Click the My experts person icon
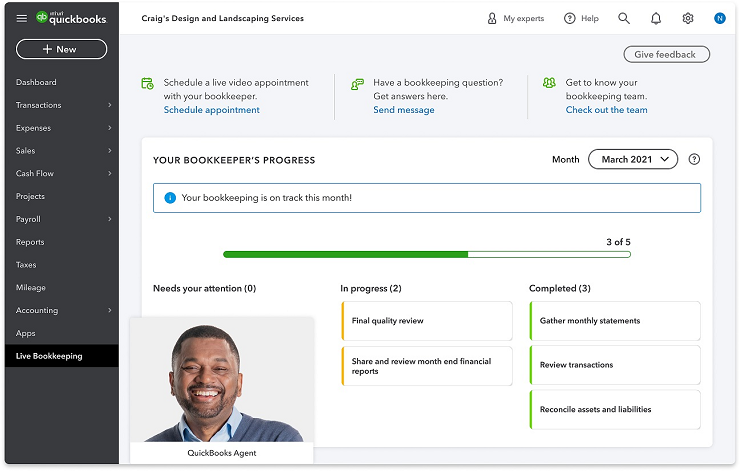 coord(491,18)
